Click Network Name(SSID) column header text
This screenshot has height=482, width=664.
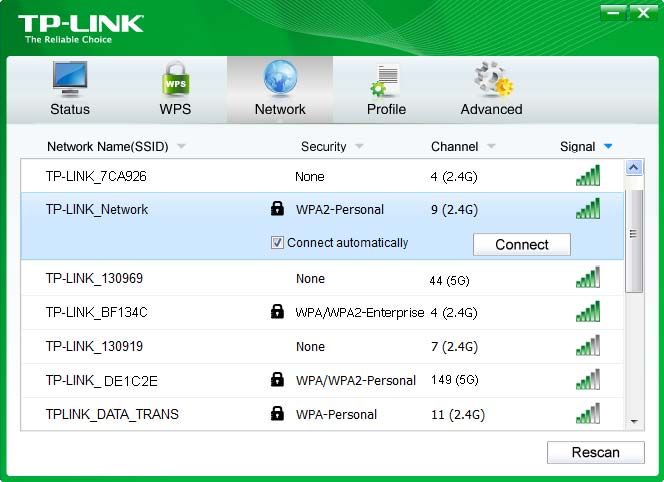coord(108,147)
